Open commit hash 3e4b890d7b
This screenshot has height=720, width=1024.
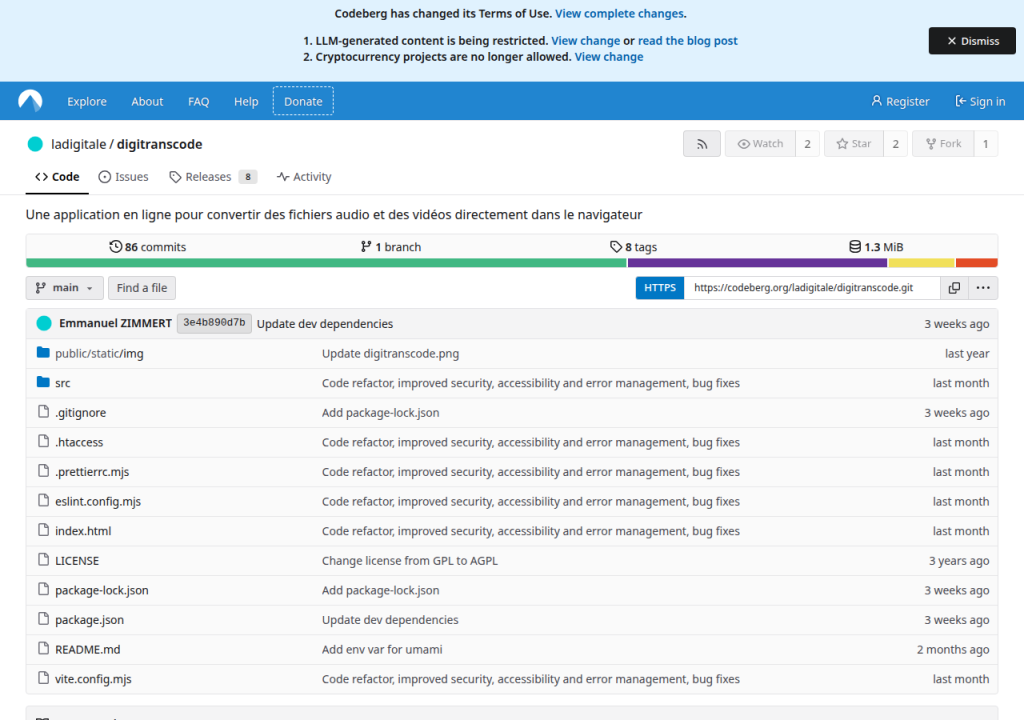click(x=214, y=323)
